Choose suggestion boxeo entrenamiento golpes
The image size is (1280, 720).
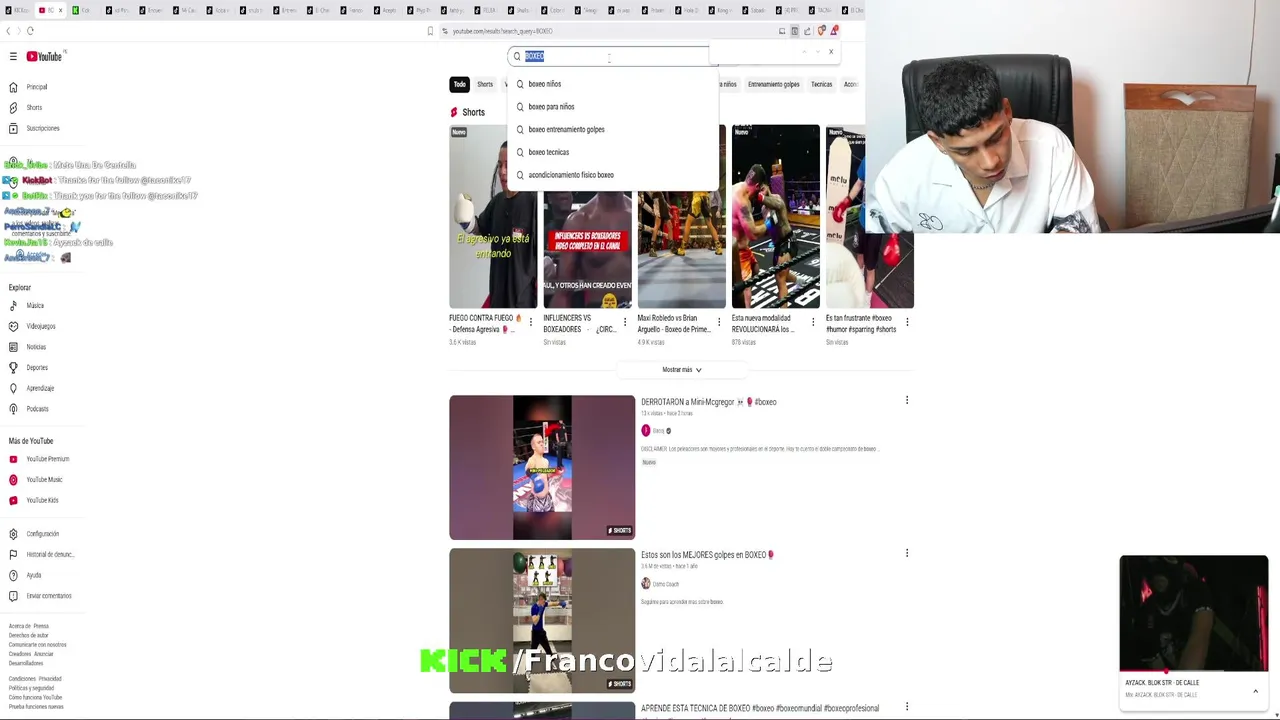click(612, 130)
